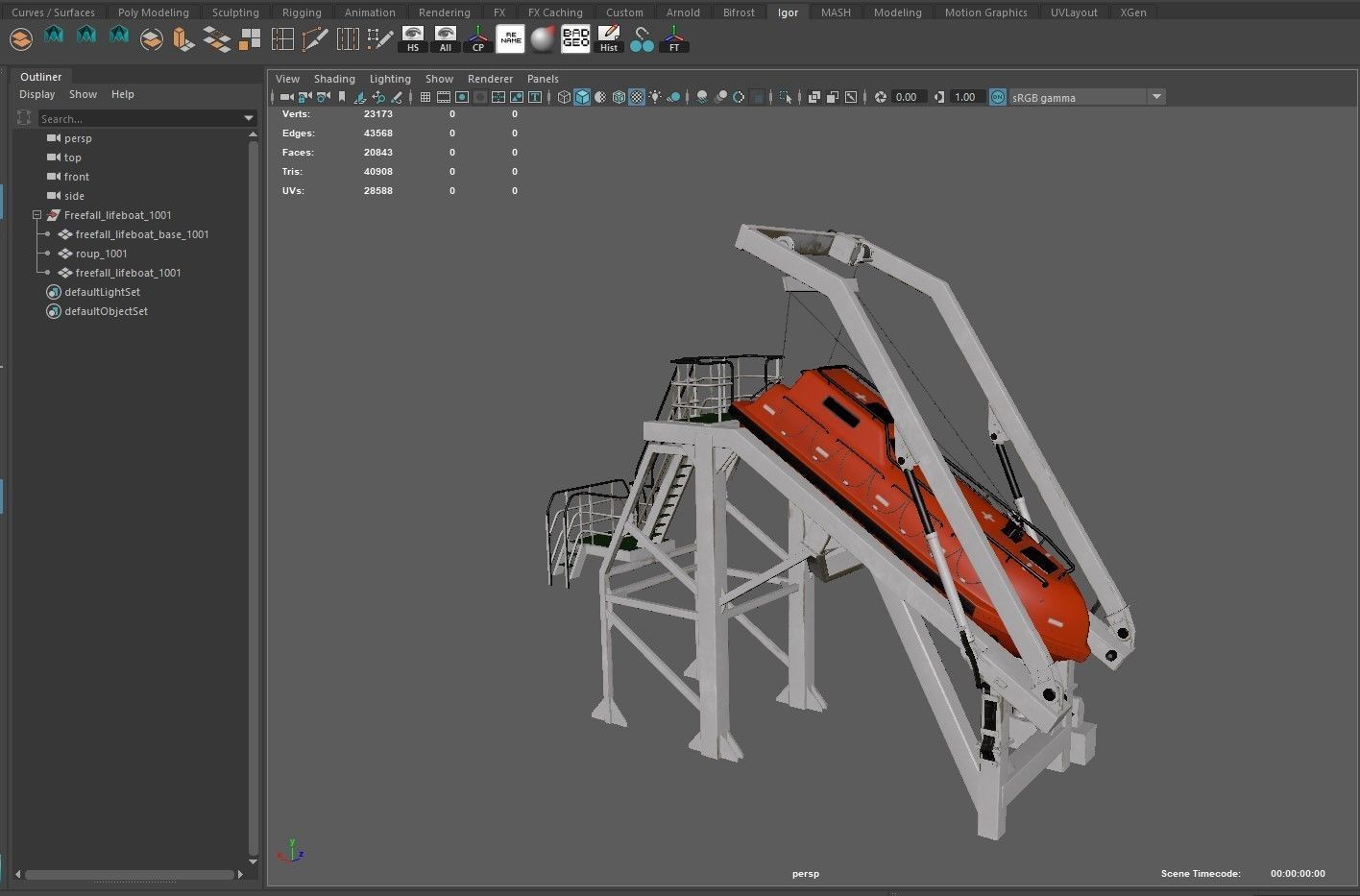Switch the viewport to wireframe display
The image size is (1360, 896).
tap(564, 97)
